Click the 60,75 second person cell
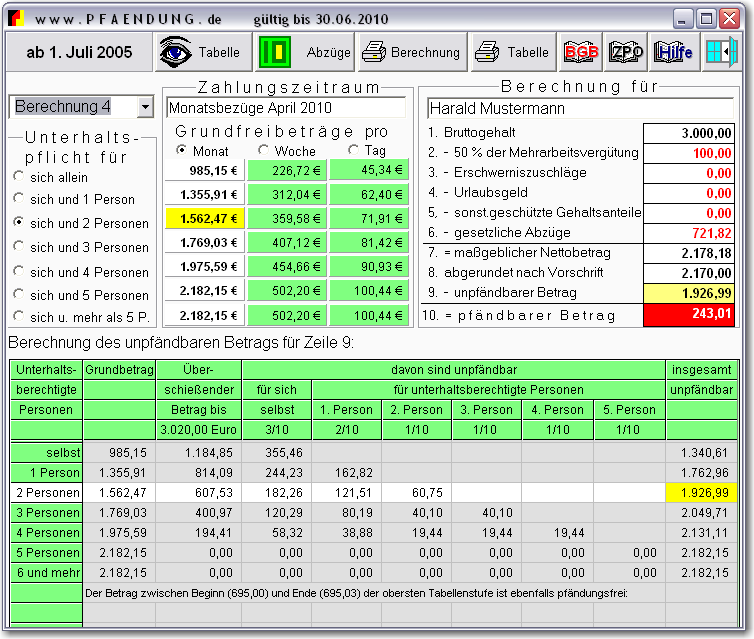This screenshot has width=754, height=639. (416, 492)
